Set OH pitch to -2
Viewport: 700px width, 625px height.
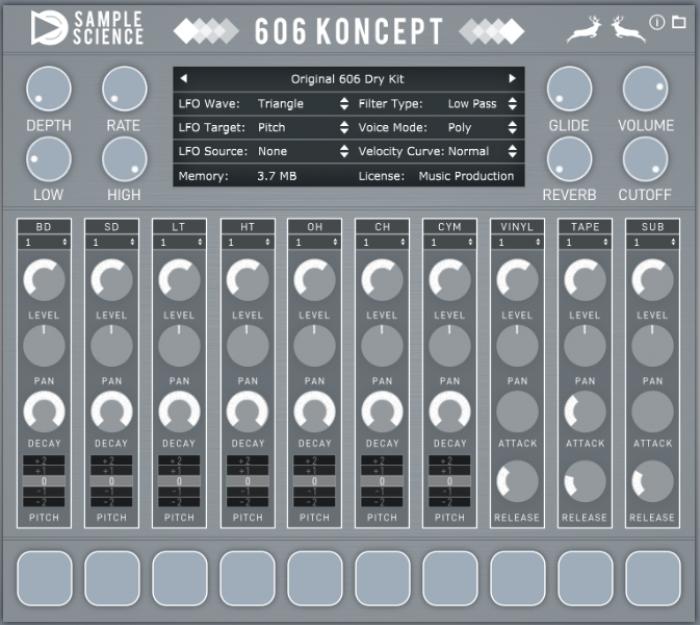[315, 502]
